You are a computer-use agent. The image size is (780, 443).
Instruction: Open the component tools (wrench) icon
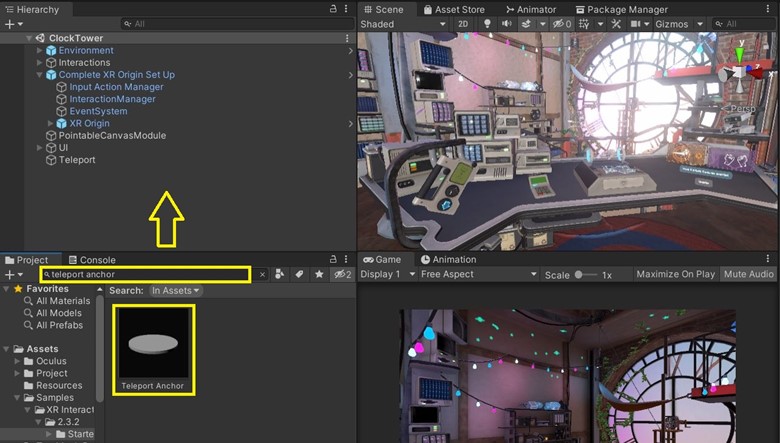click(616, 24)
